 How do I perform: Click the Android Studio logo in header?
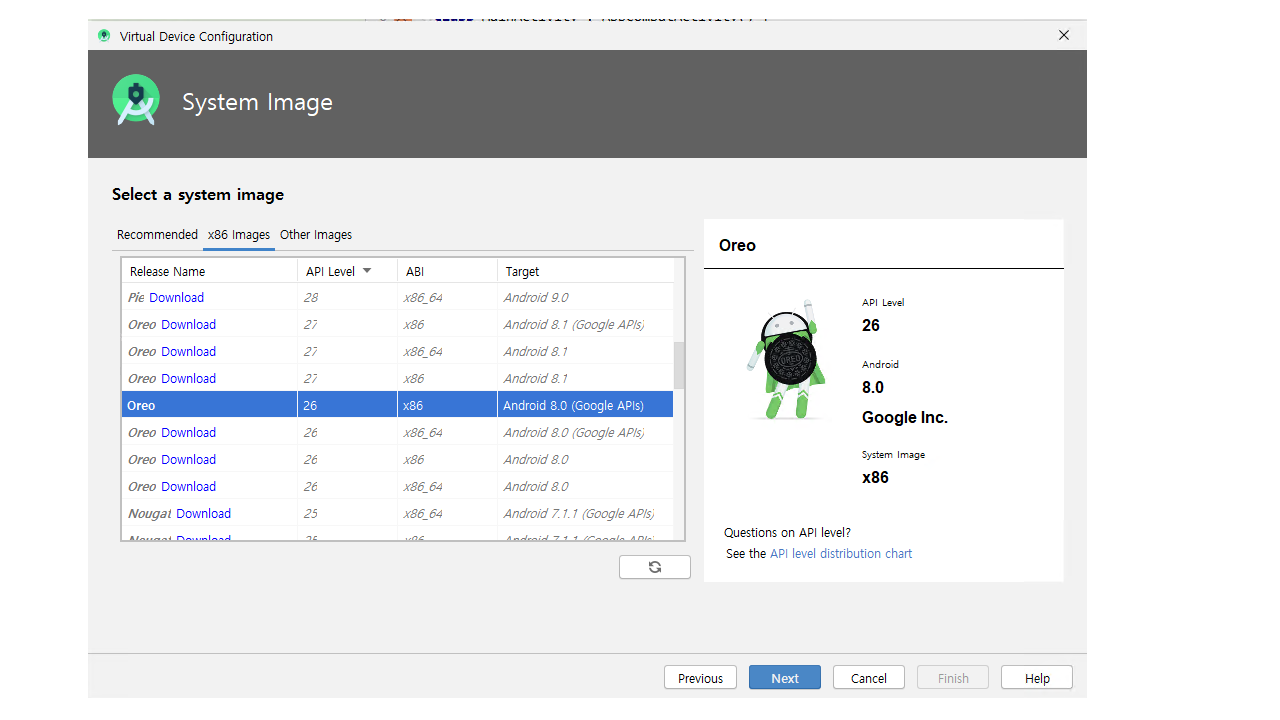[x=136, y=101]
